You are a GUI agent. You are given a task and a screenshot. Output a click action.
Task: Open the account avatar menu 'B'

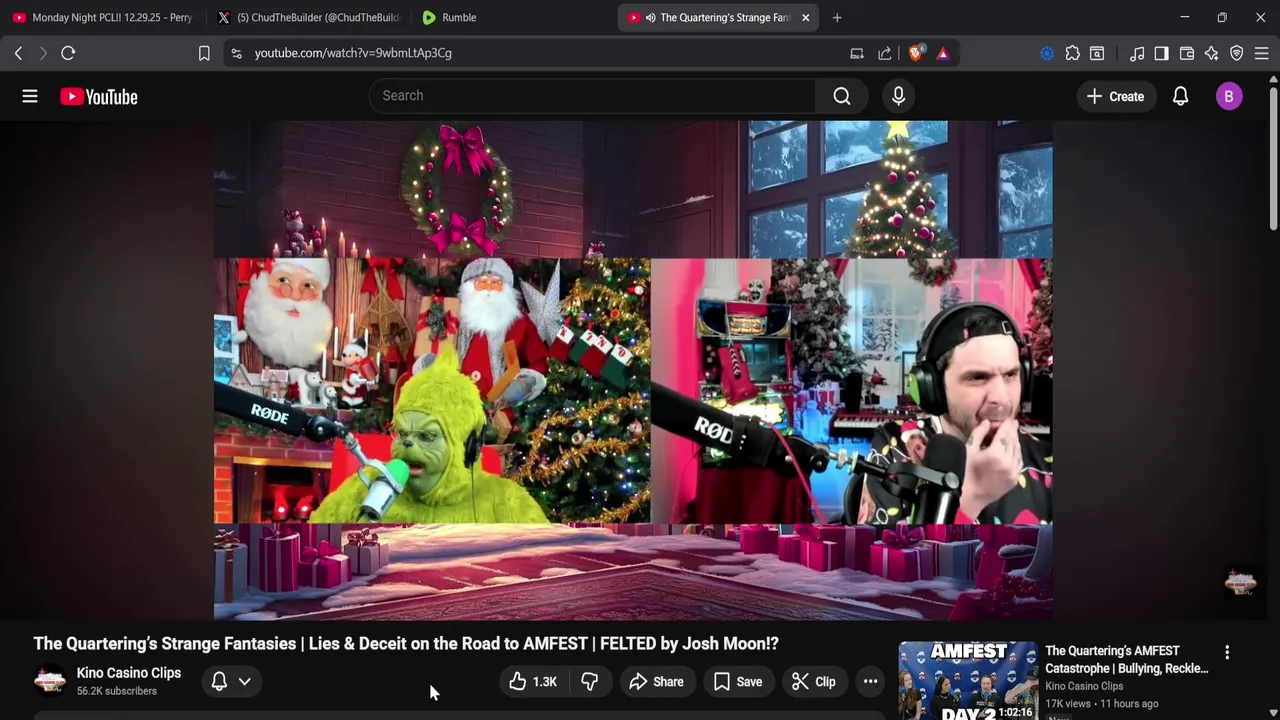(x=1229, y=96)
